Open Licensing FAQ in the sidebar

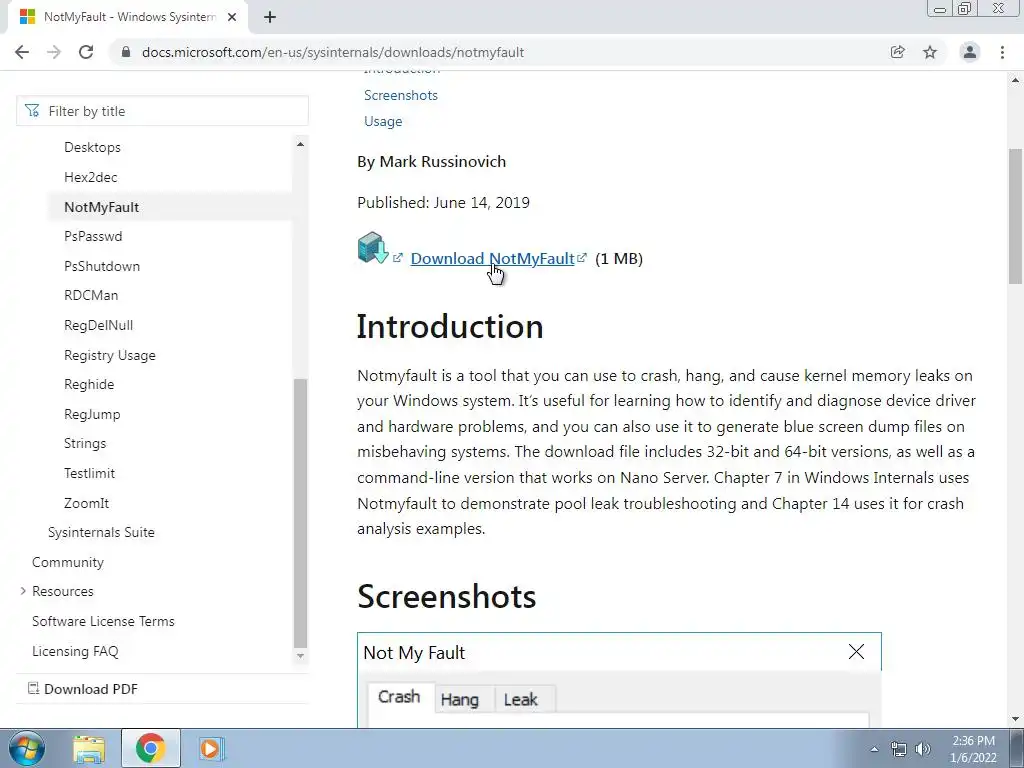pos(75,651)
